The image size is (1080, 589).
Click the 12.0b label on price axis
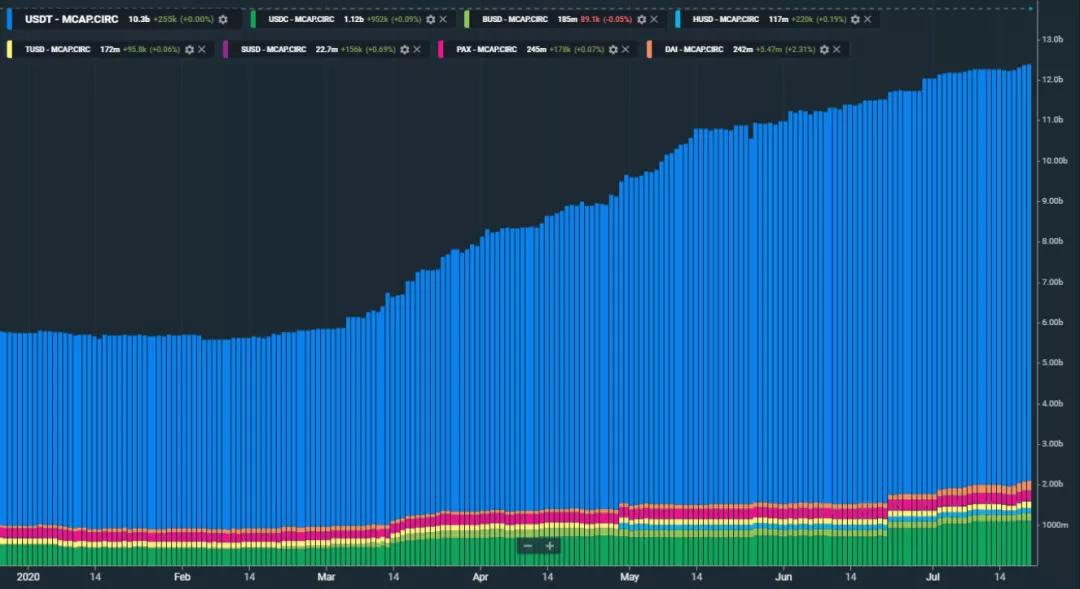[x=1052, y=80]
